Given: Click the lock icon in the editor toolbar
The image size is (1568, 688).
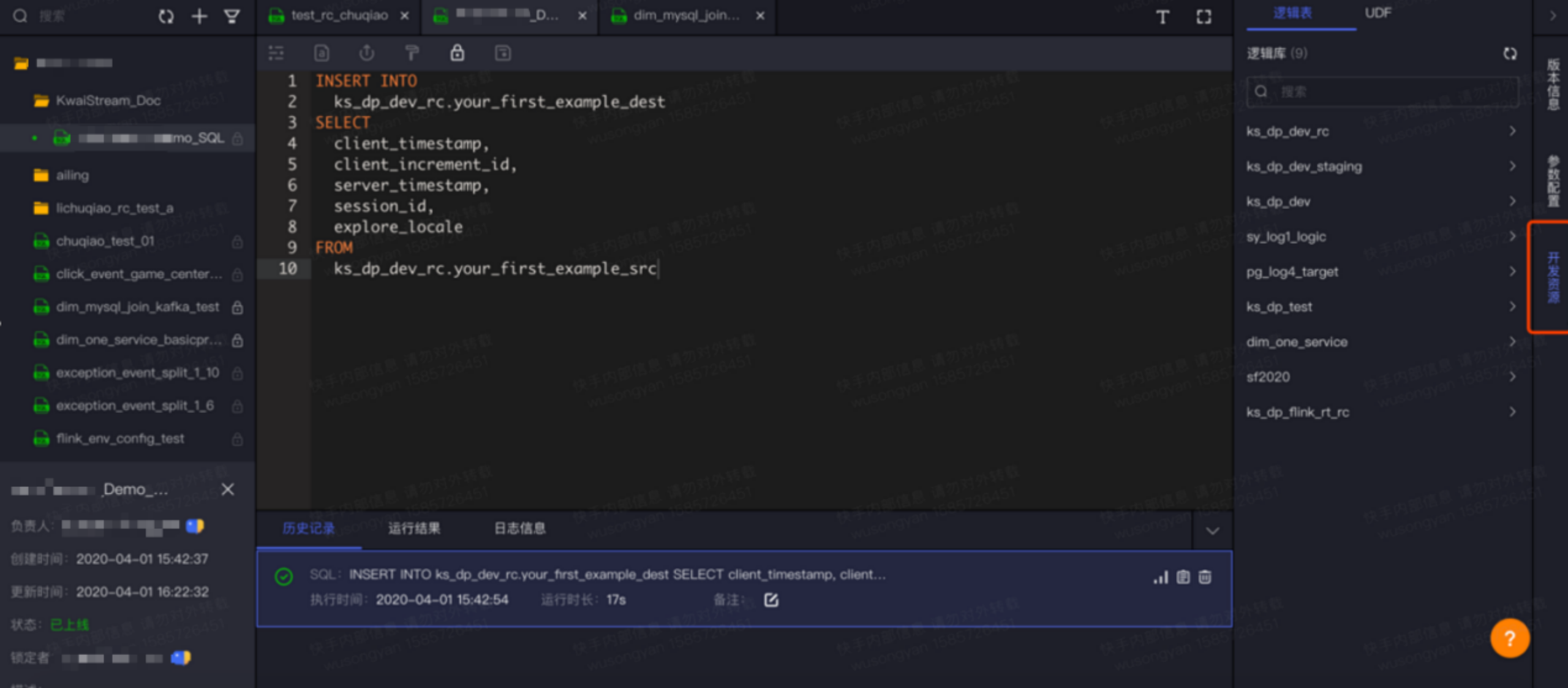Looking at the screenshot, I should 457,53.
